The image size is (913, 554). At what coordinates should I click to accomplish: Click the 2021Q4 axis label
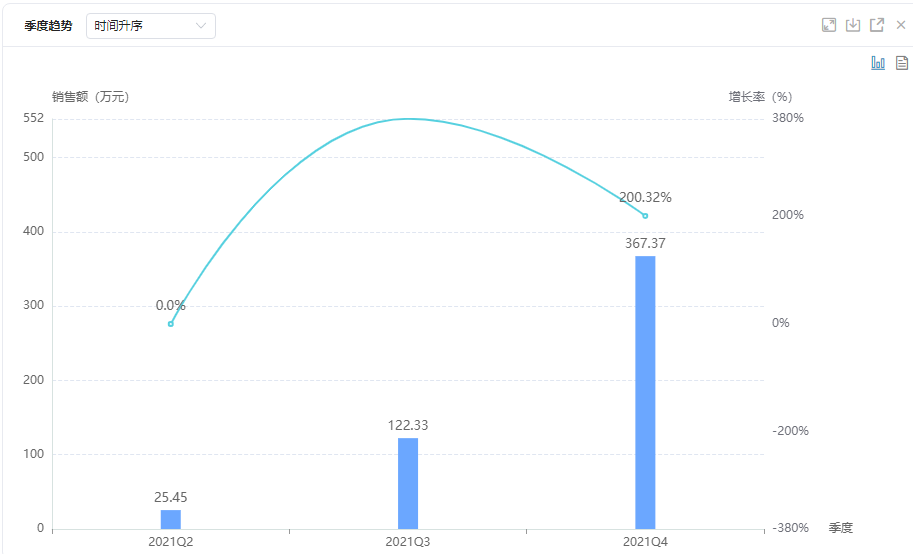[645, 541]
